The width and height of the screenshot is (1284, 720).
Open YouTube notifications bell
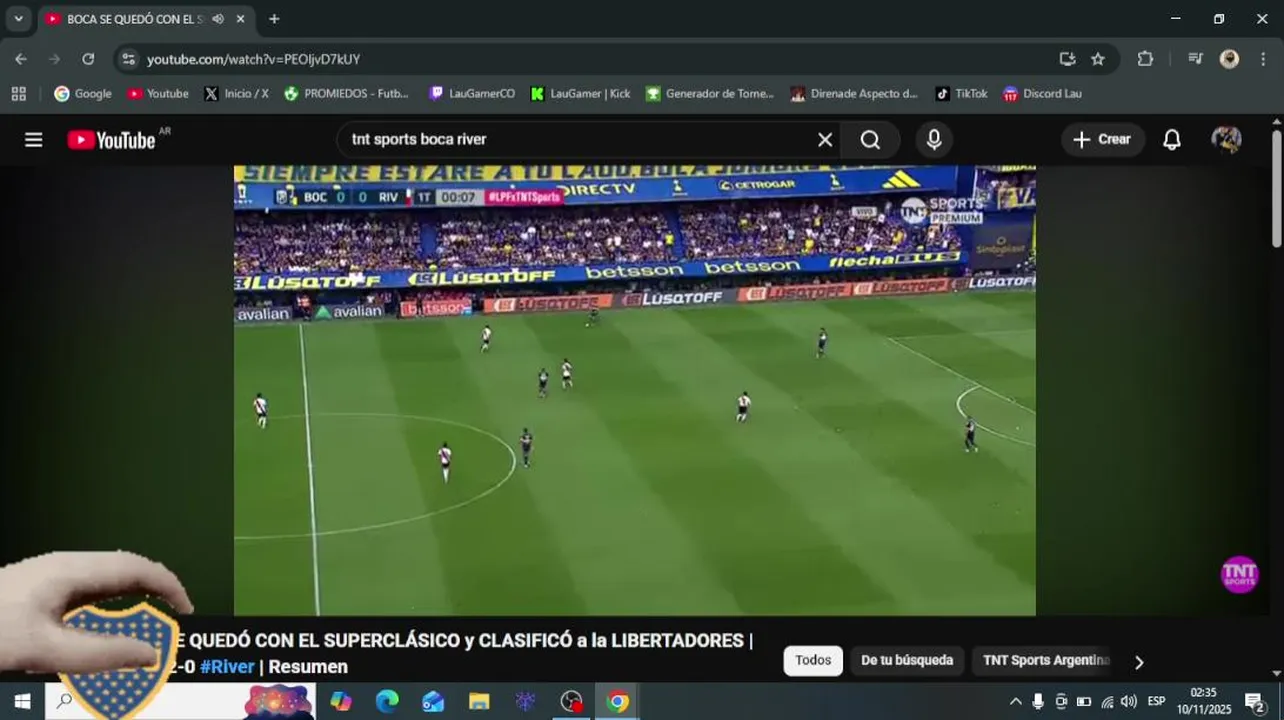pos(1172,140)
